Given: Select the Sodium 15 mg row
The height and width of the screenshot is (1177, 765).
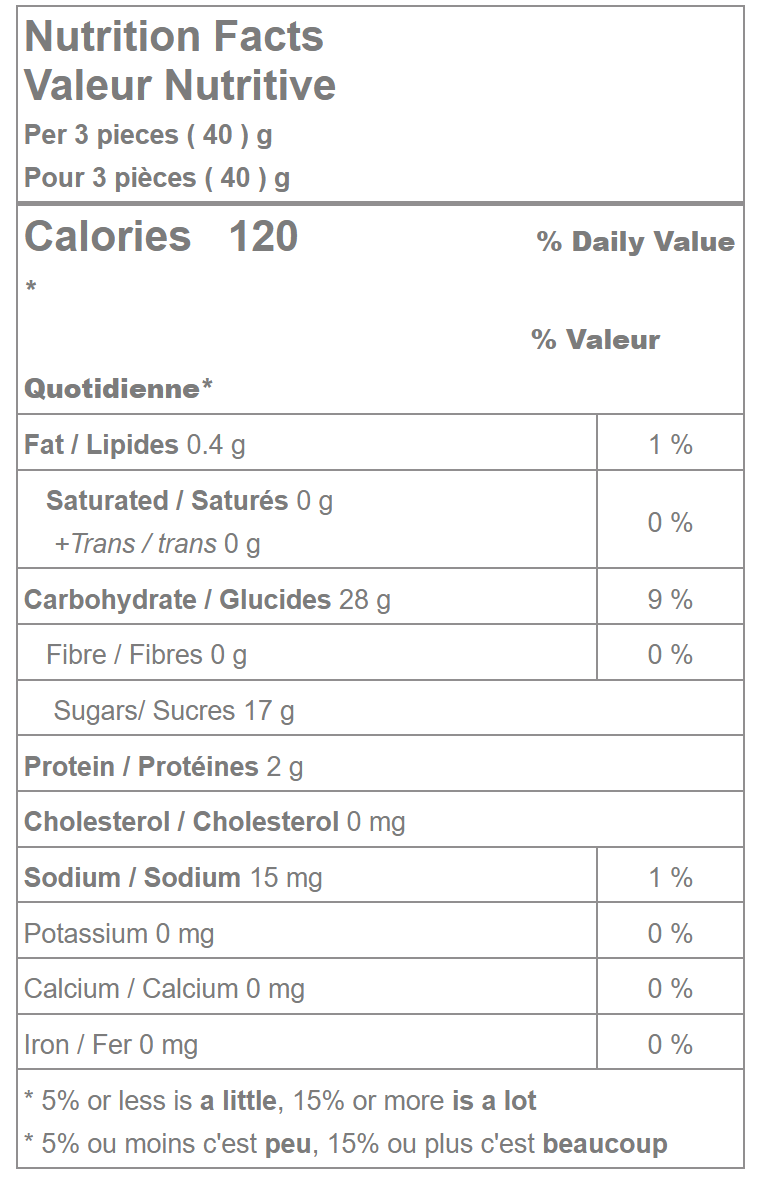Looking at the screenshot, I should click(173, 878).
